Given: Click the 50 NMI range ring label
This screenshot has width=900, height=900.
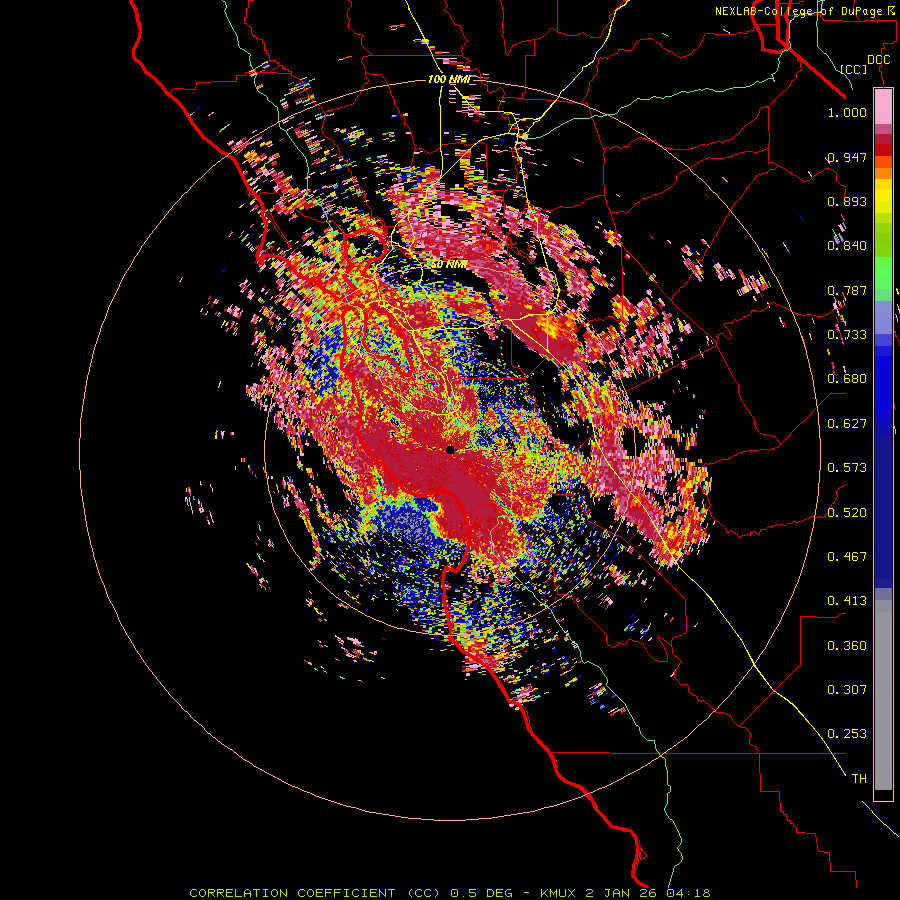Looking at the screenshot, I should pyautogui.click(x=448, y=265).
